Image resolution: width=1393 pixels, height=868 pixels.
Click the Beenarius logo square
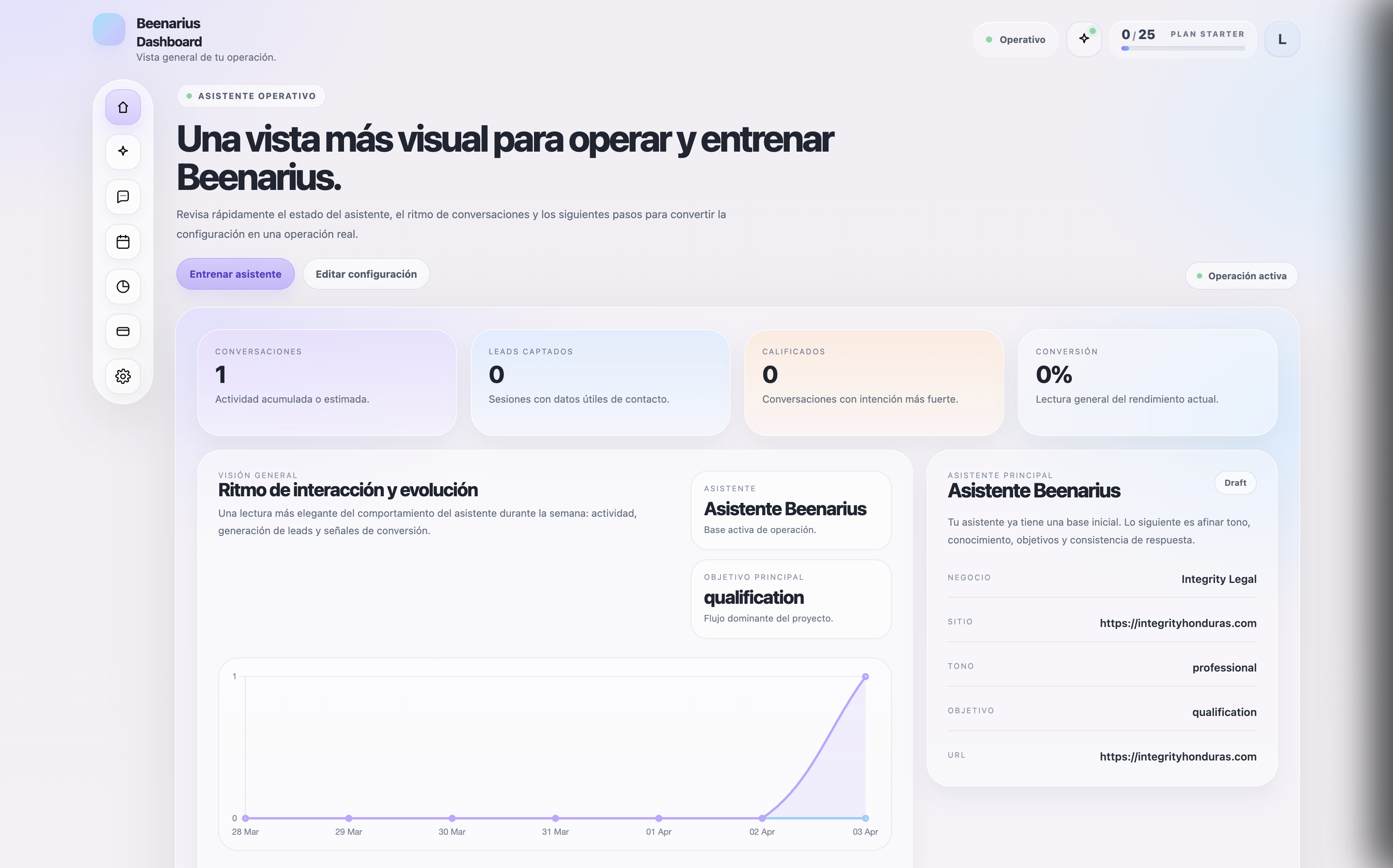click(x=109, y=29)
